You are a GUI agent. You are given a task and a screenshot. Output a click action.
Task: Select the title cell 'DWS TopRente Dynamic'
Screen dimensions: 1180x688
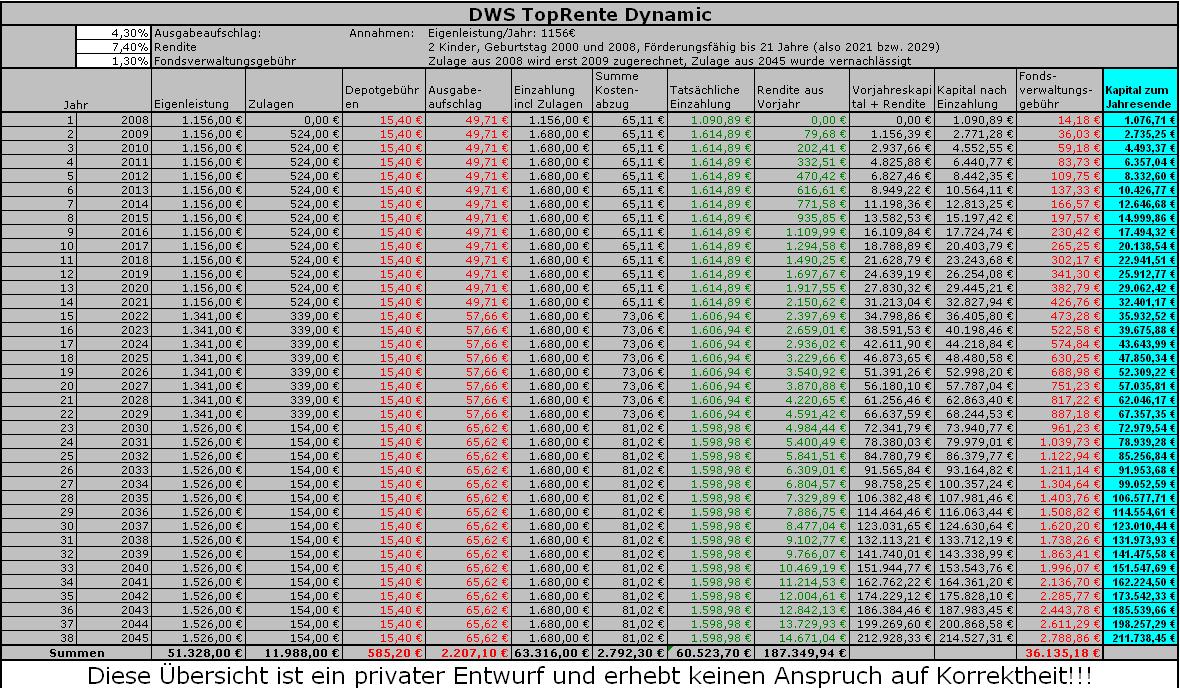pyautogui.click(x=590, y=14)
